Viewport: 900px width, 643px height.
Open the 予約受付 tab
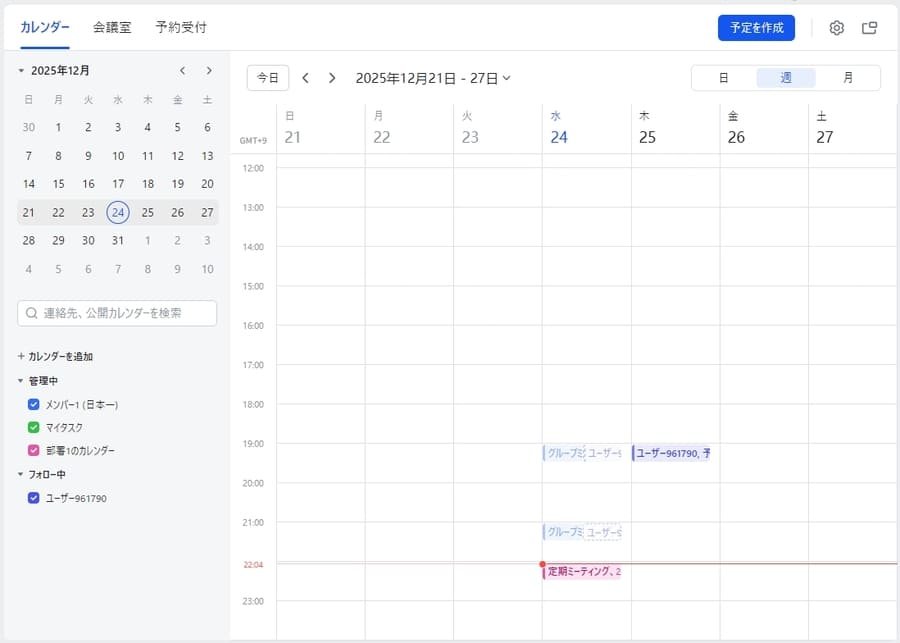181,28
